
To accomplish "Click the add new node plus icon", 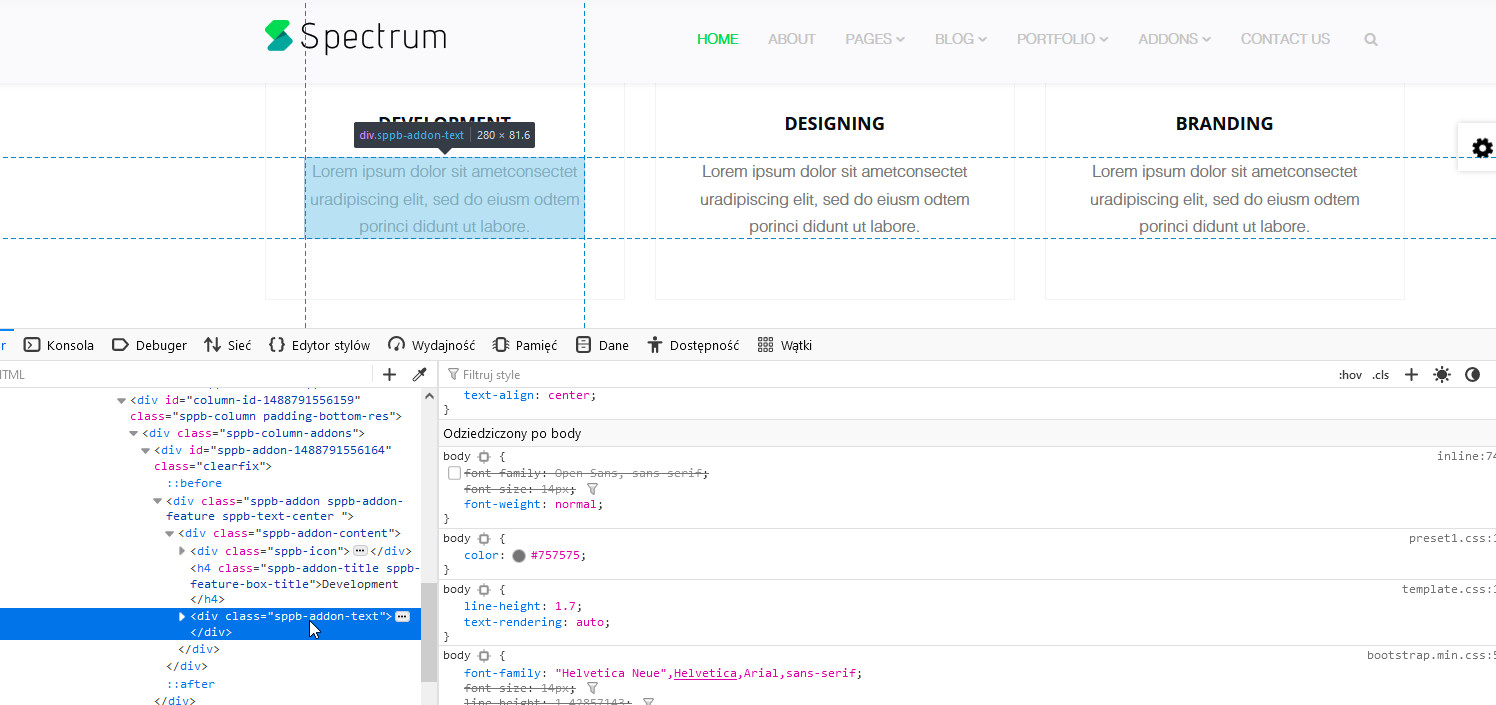I will 390,374.
